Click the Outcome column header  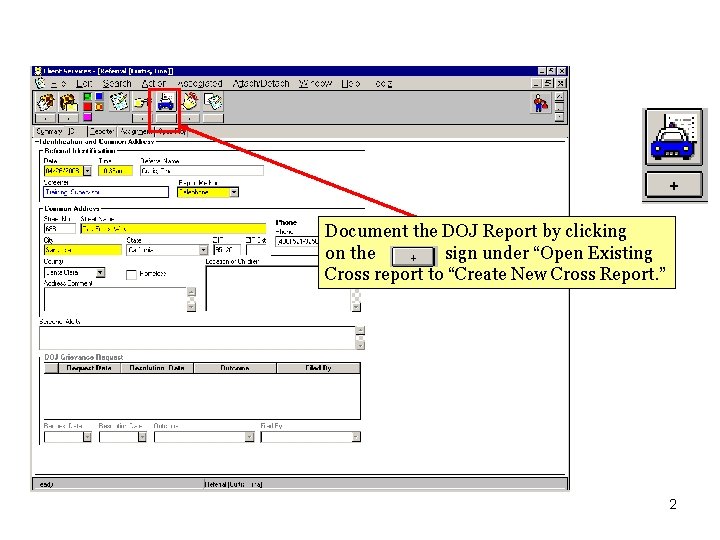point(235,368)
